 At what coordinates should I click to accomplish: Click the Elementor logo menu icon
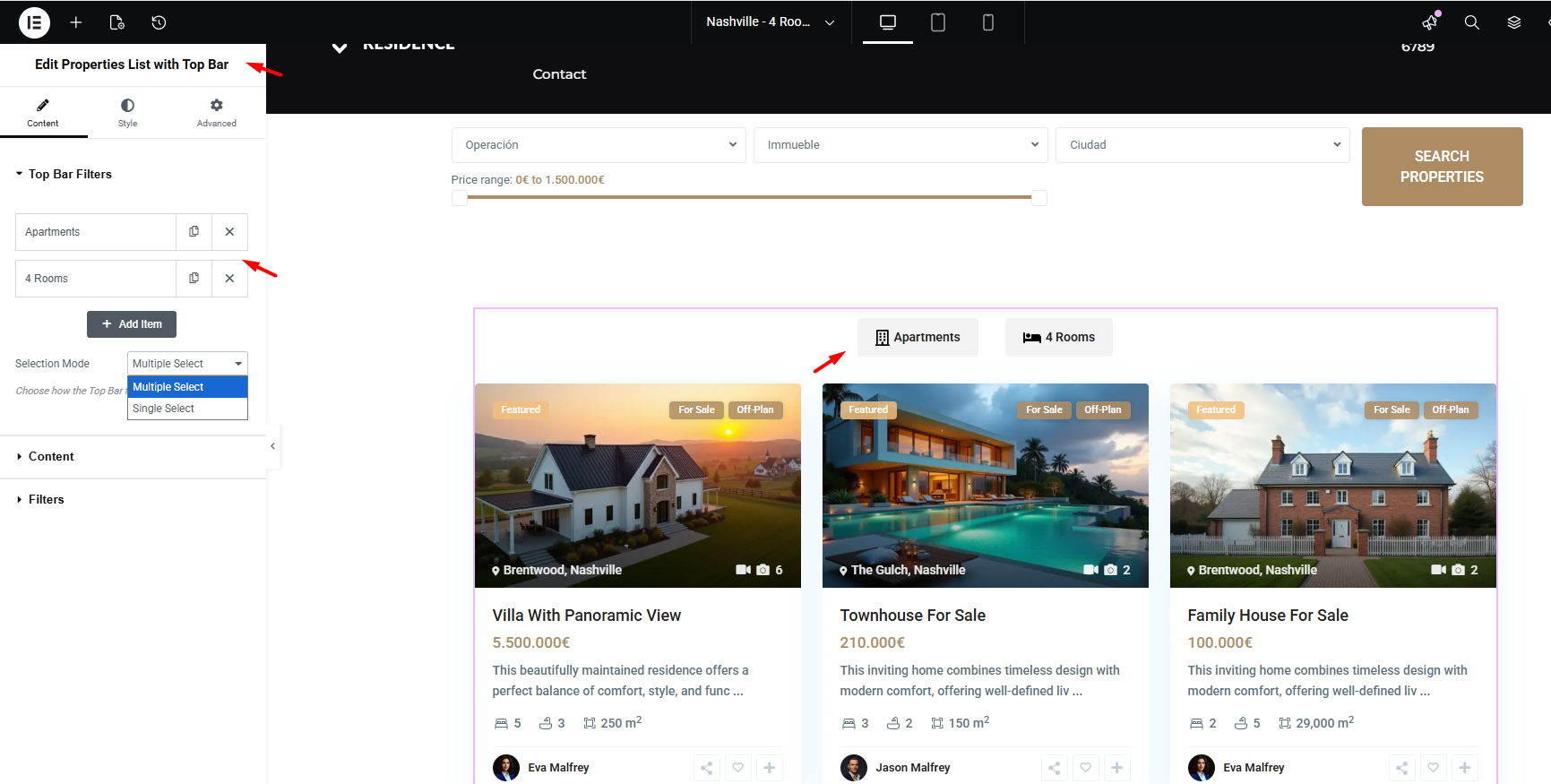pyautogui.click(x=34, y=22)
